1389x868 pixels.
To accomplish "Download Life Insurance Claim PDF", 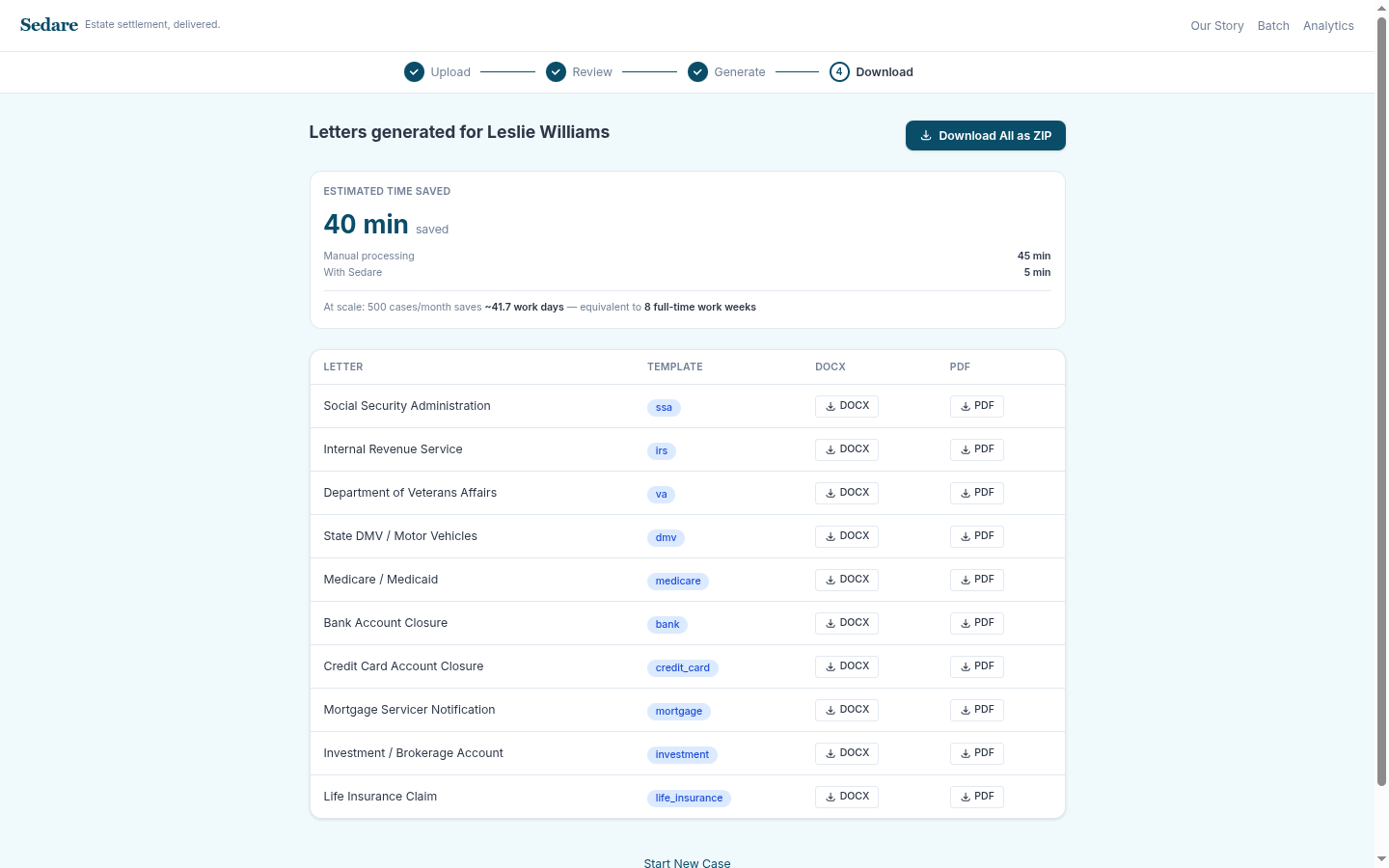I will 976,797.
